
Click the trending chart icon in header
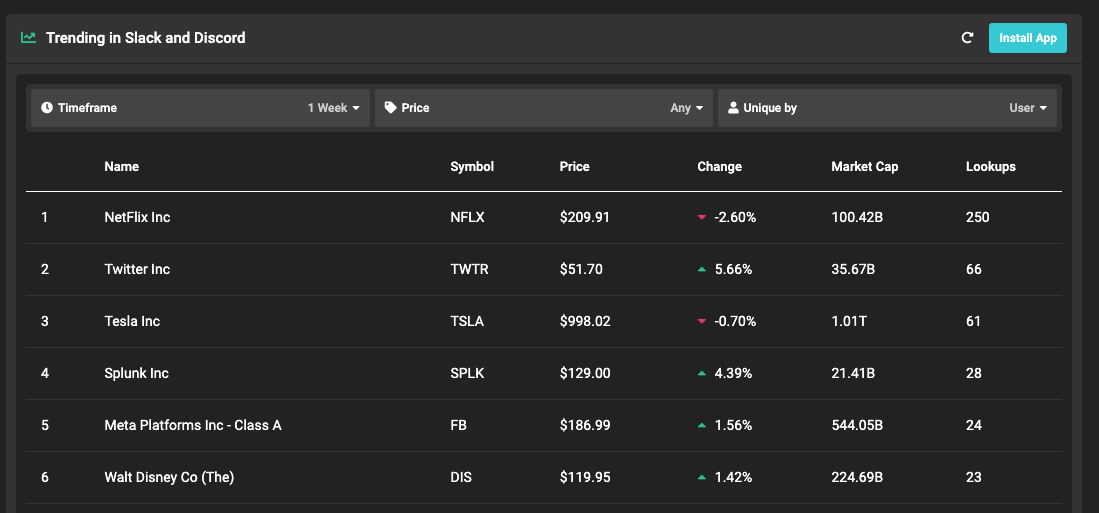pyautogui.click(x=29, y=38)
